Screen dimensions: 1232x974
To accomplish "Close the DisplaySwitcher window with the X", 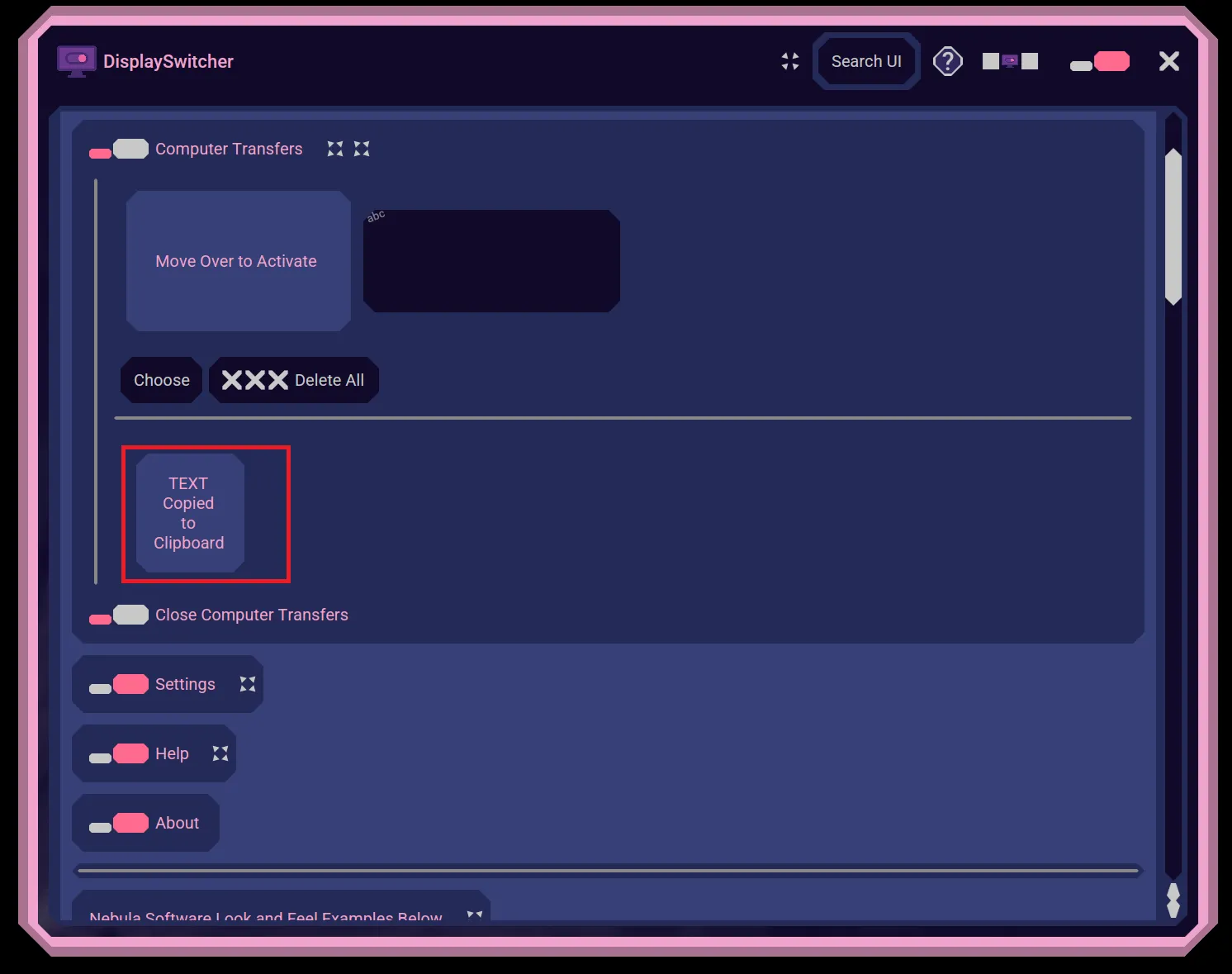I will pos(1169,61).
